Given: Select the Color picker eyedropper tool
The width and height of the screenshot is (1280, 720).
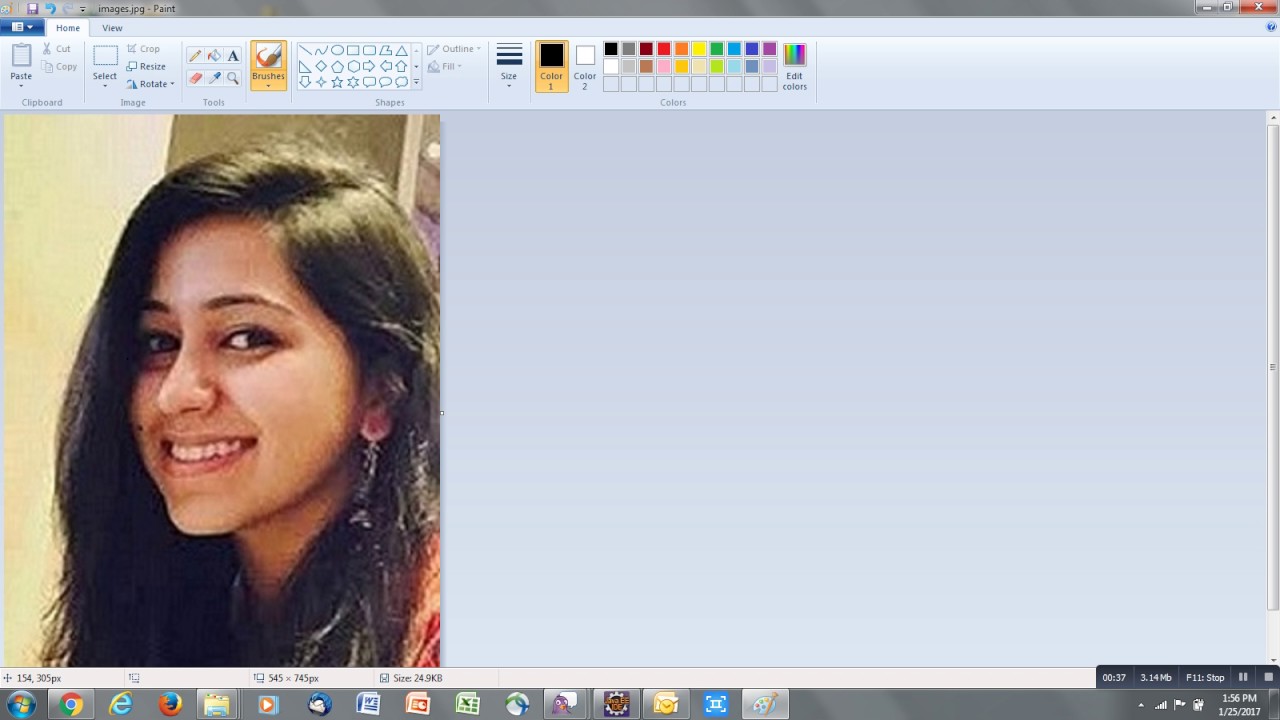Looking at the screenshot, I should pos(214,77).
